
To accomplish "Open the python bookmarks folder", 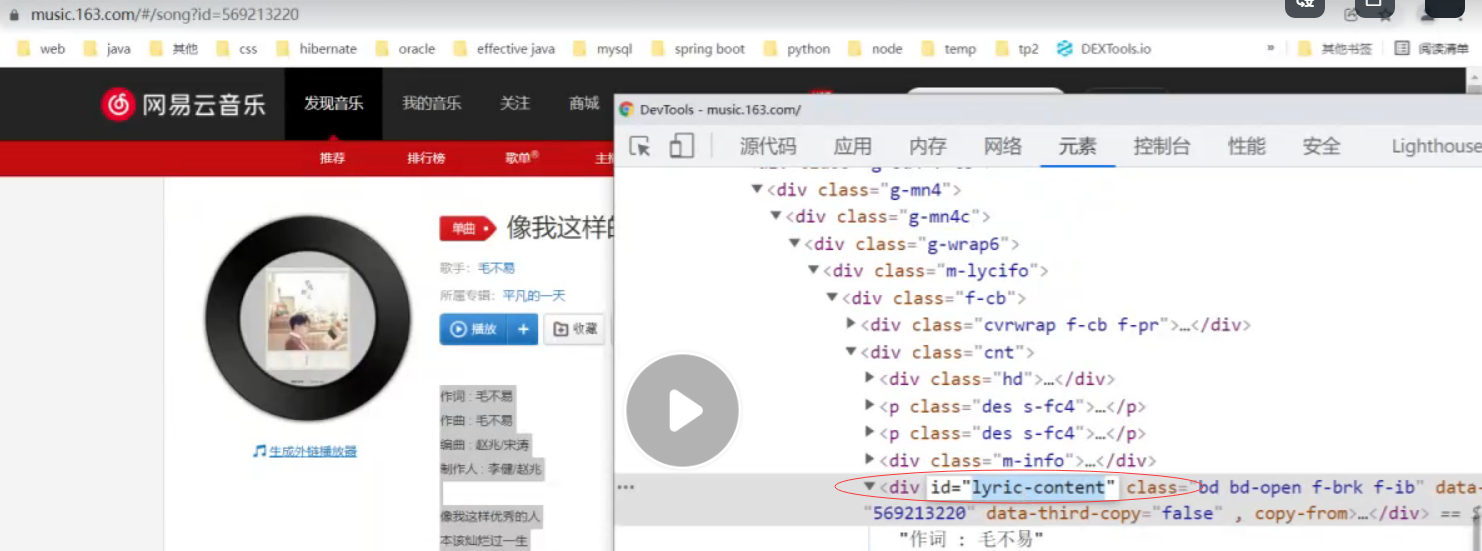I will [797, 48].
